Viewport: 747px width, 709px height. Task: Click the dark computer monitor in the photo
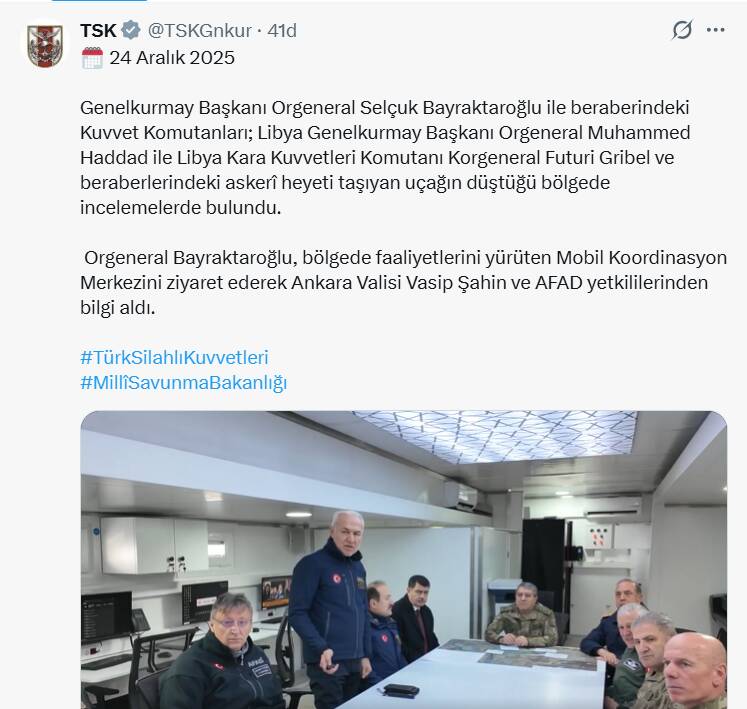[106, 617]
